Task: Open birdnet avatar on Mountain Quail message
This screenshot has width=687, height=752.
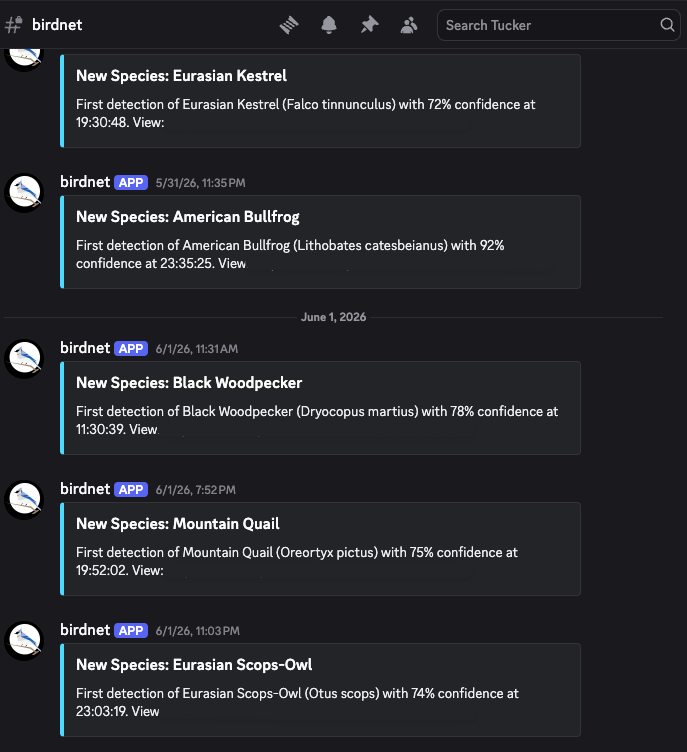Action: click(24, 500)
